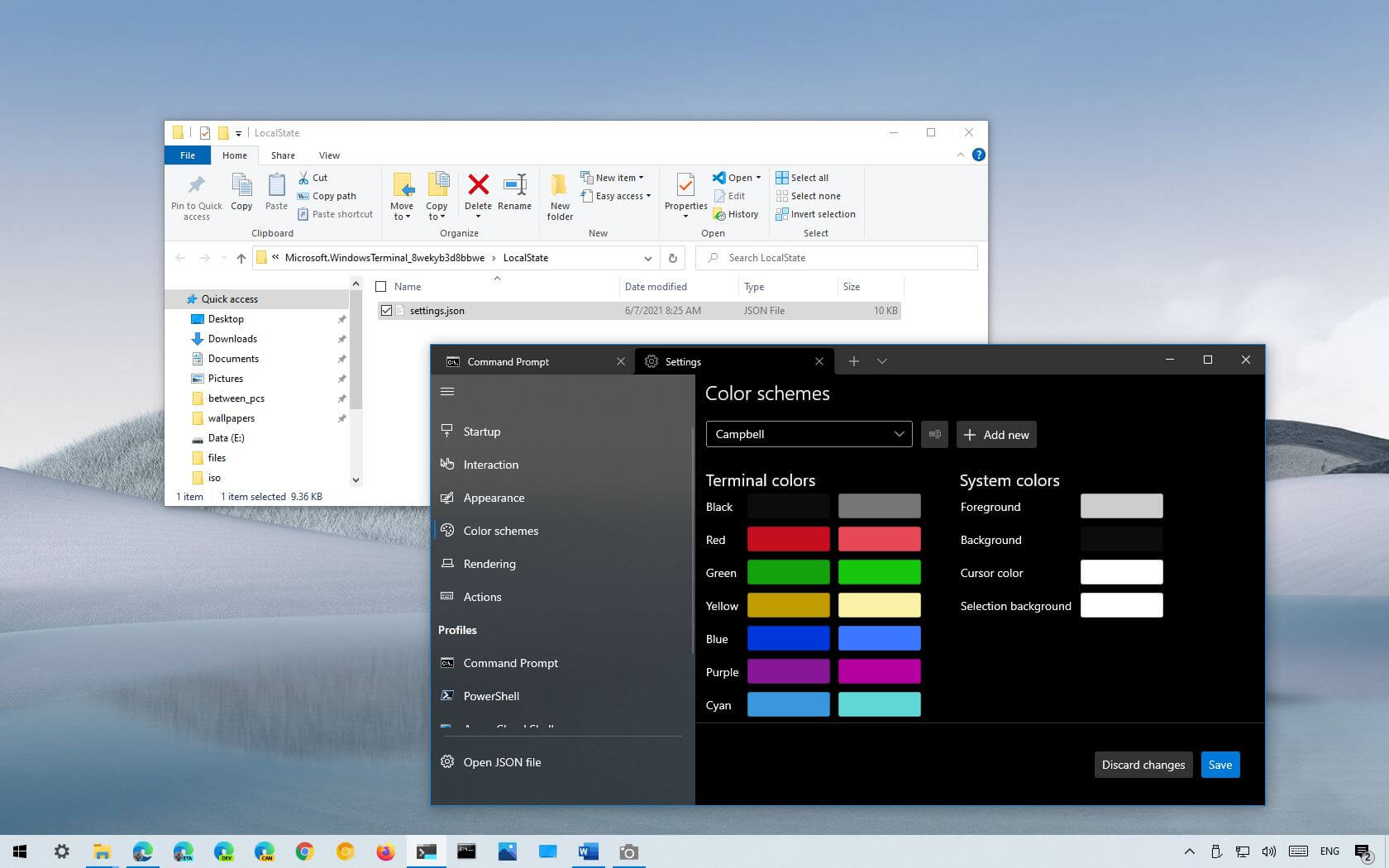Uncheck the settings.json file checkbox
1389x868 pixels.
386,311
